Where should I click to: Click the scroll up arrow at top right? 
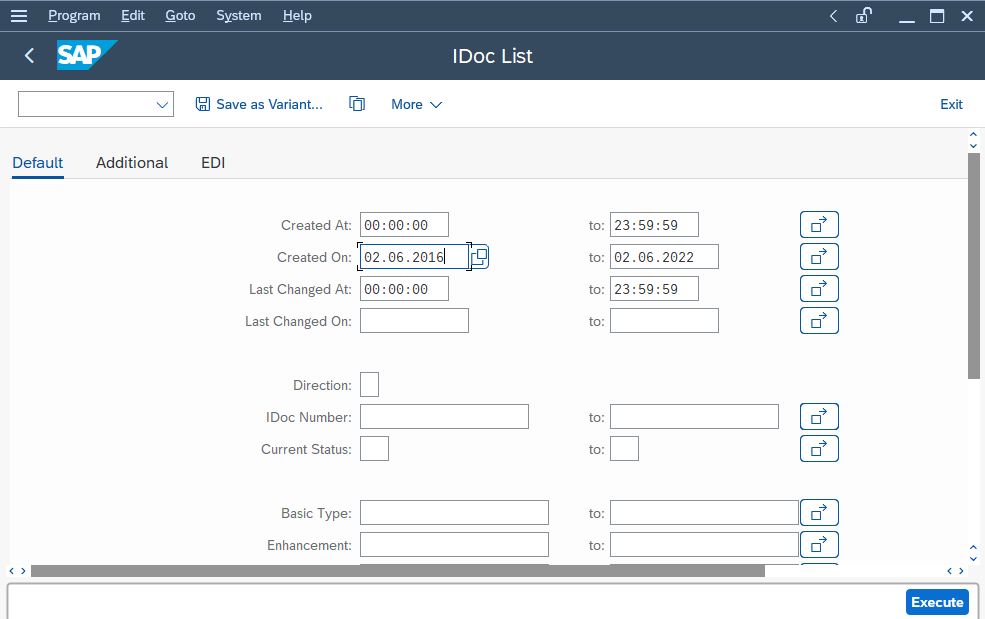[x=973, y=134]
